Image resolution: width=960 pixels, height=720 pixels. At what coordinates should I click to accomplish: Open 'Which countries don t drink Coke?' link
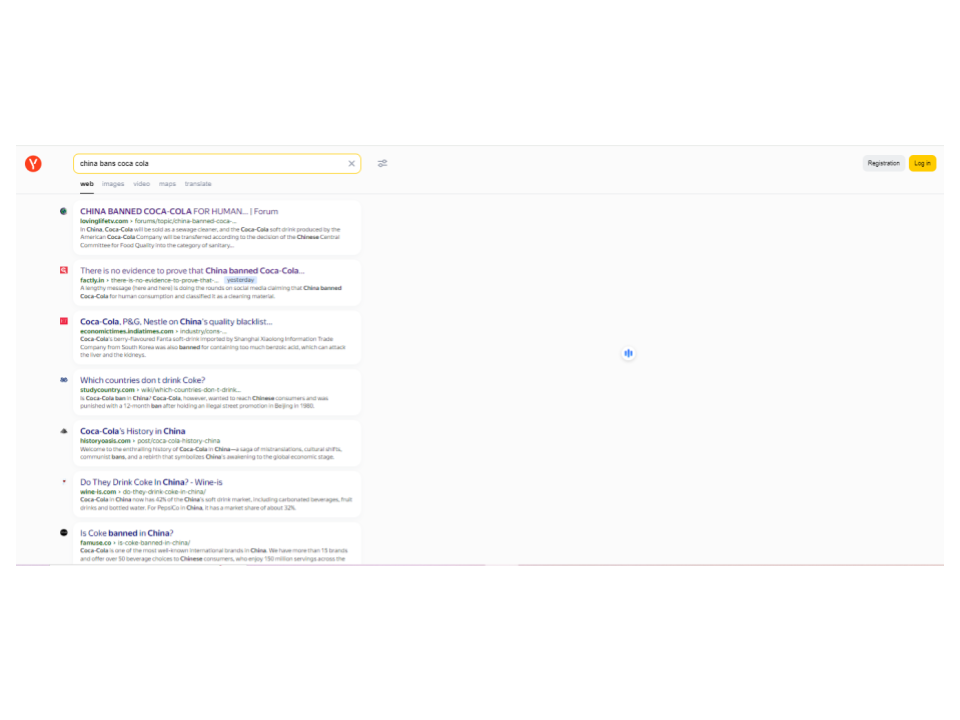(142, 380)
